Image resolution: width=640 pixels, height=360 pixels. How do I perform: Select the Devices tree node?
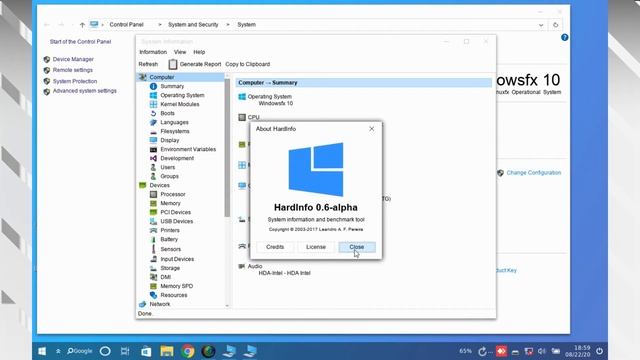[x=159, y=185]
